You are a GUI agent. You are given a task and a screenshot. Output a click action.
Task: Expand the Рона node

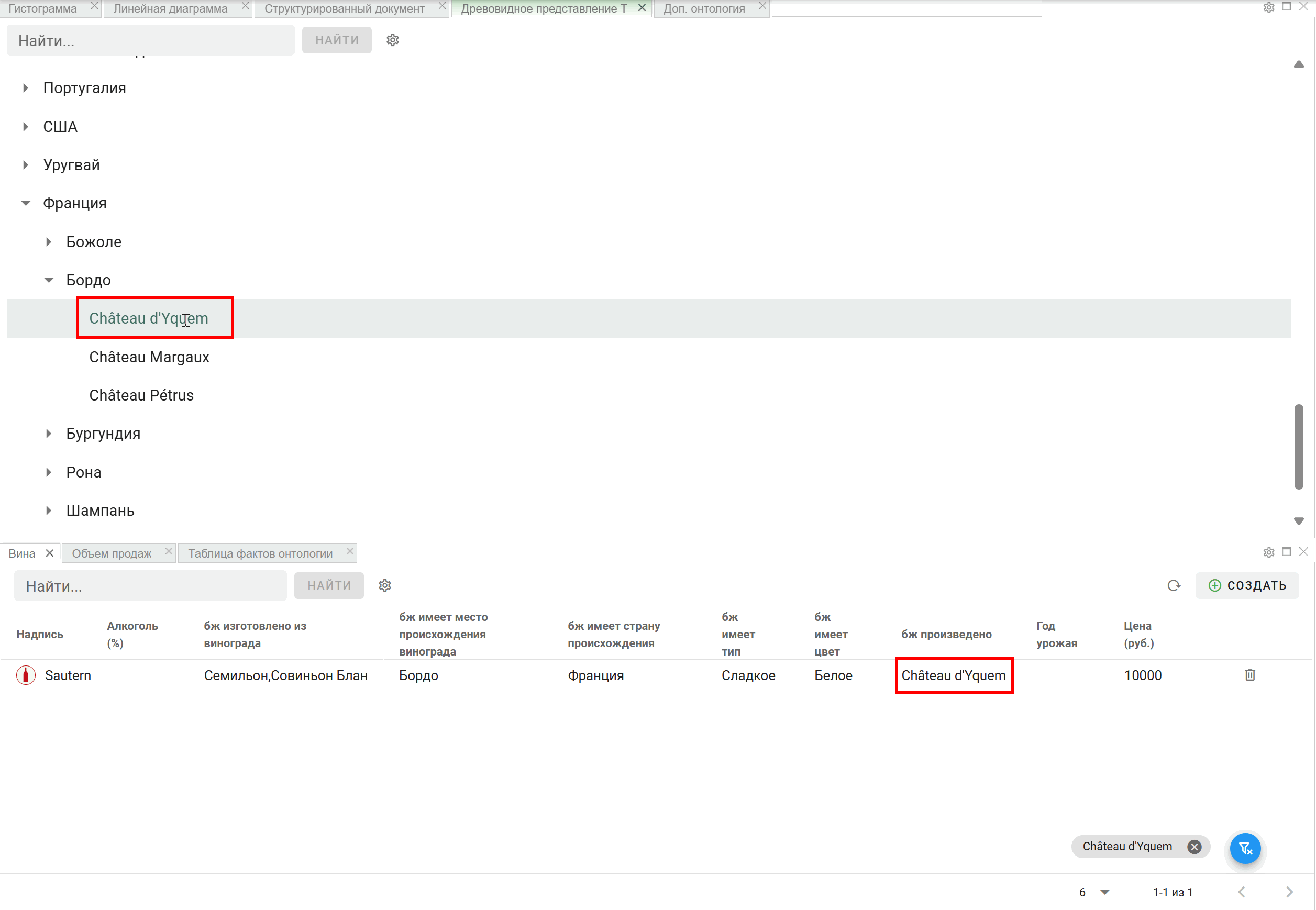pyautogui.click(x=49, y=472)
